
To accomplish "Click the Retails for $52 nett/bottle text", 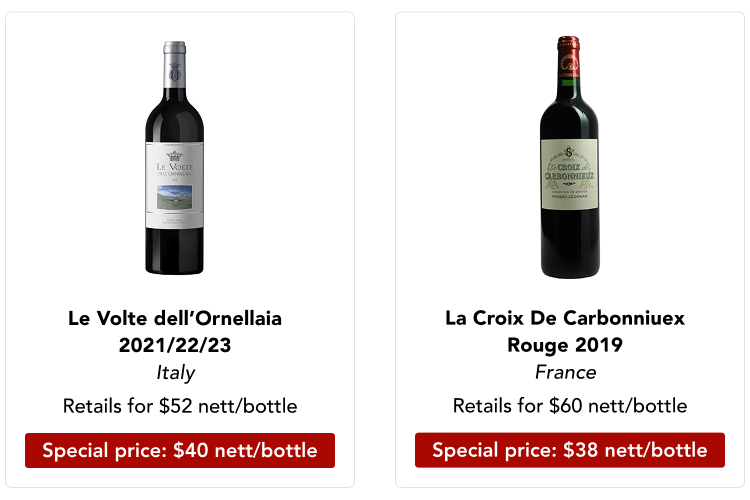I will click(x=180, y=406).
